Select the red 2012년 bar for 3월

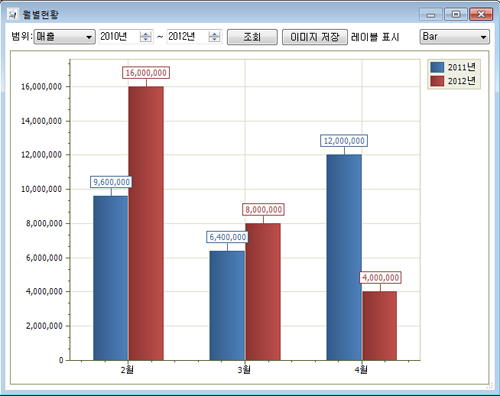pos(263,292)
